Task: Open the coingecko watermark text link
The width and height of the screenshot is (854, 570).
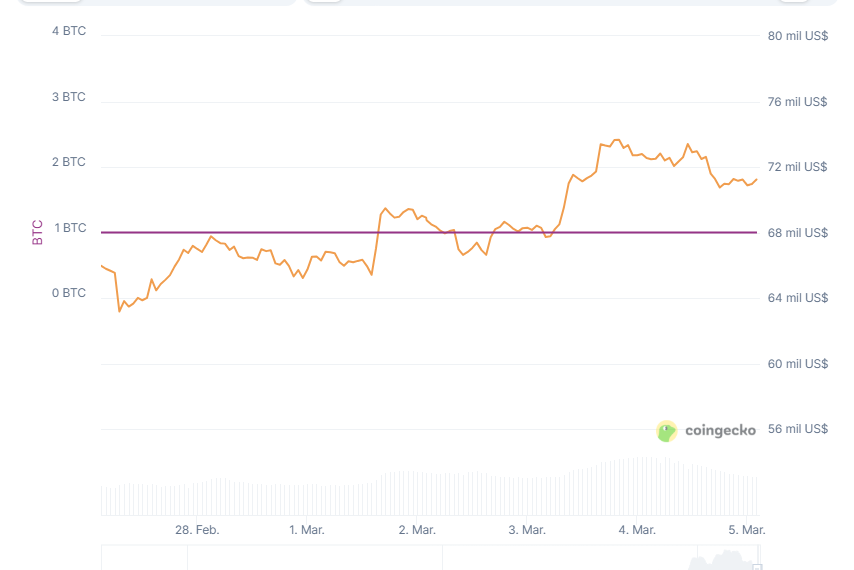Action: [720, 431]
